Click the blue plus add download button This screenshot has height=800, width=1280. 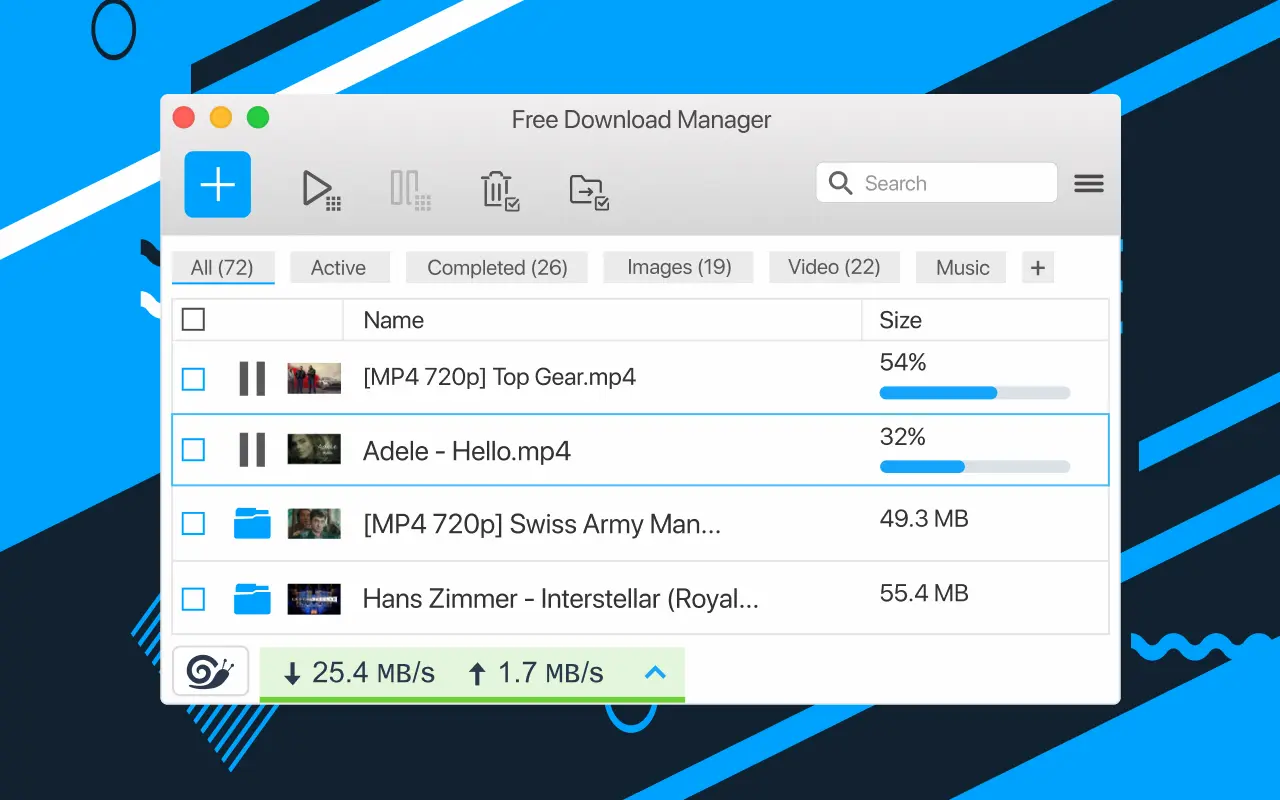(217, 185)
